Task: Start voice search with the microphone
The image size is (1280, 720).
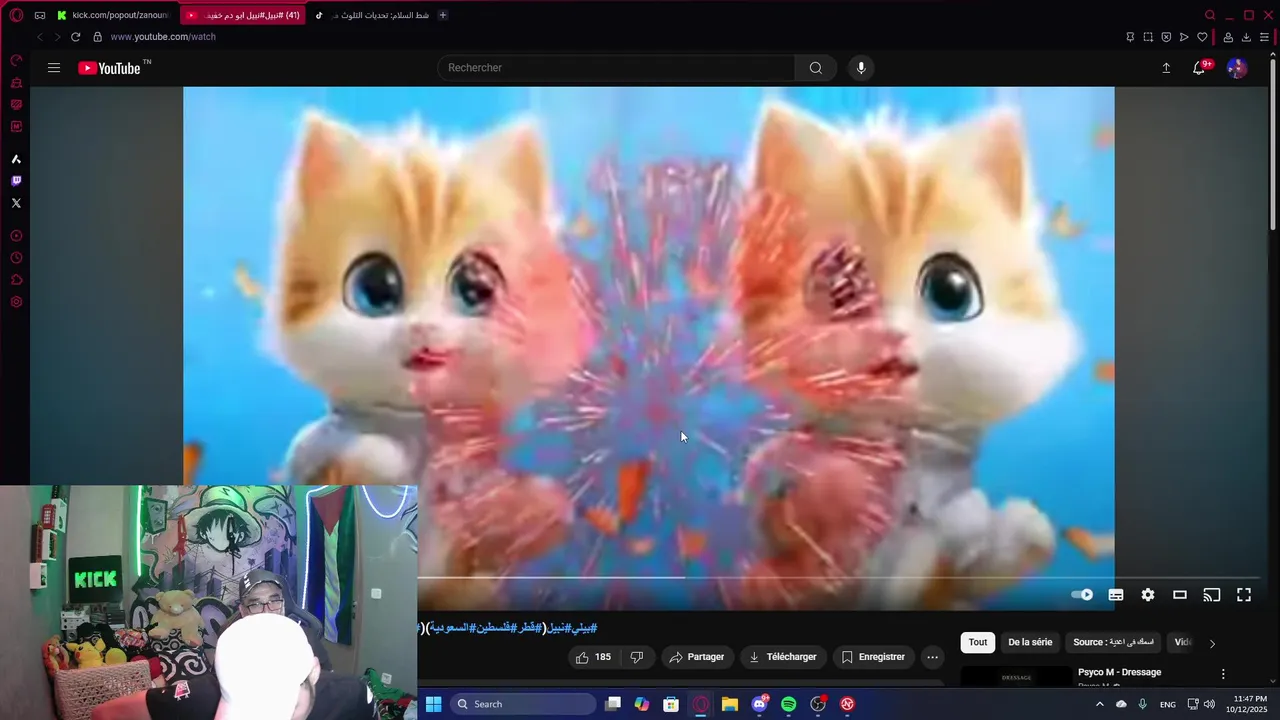Action: 861,68
